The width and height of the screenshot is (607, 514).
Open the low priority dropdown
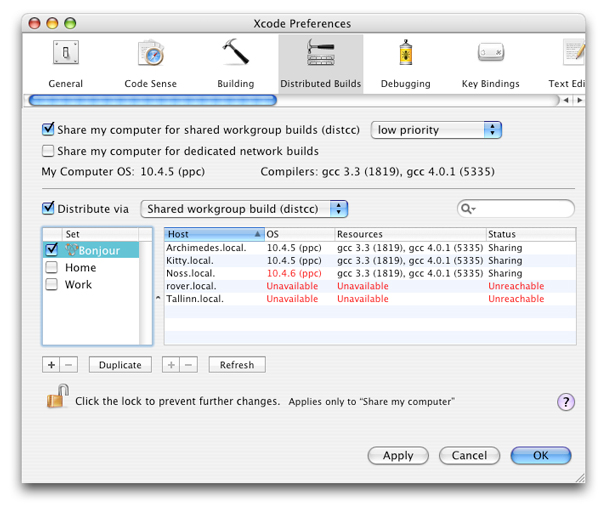pos(436,130)
